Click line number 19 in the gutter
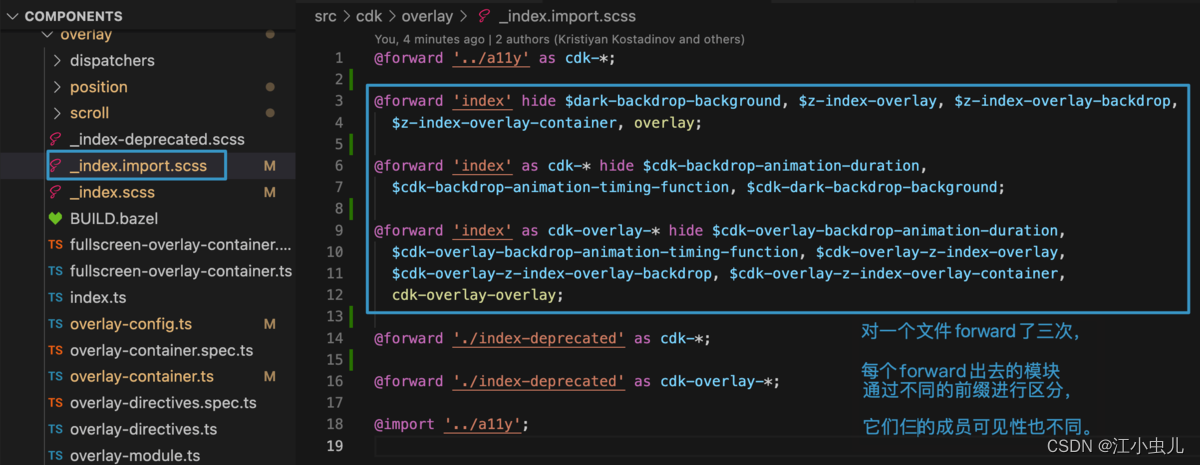The width and height of the screenshot is (1200, 465). (x=335, y=445)
